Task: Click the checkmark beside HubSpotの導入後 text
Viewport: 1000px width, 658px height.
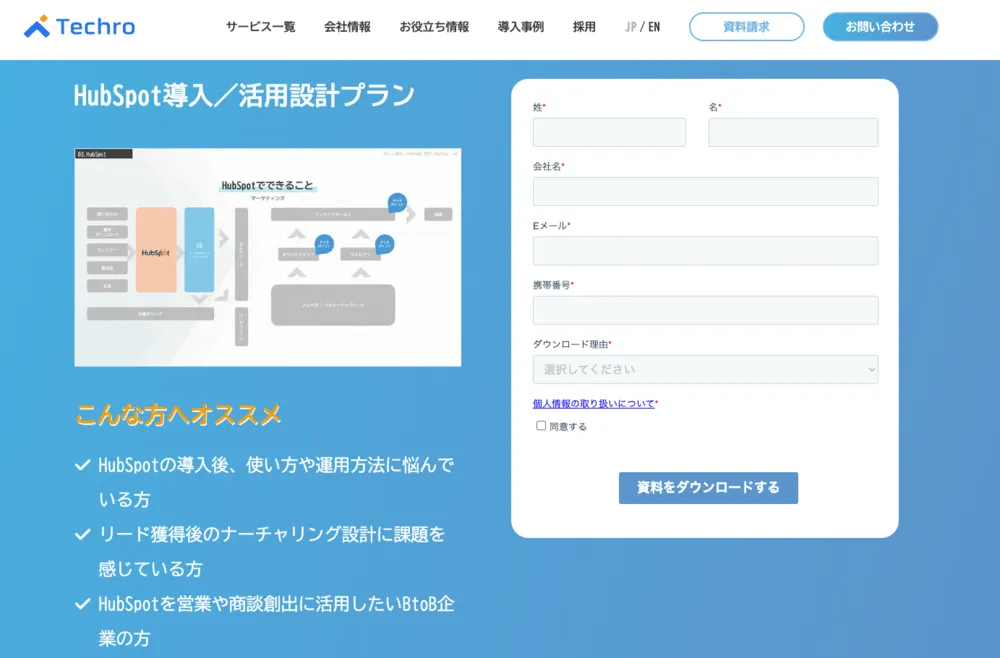Action: 82,465
